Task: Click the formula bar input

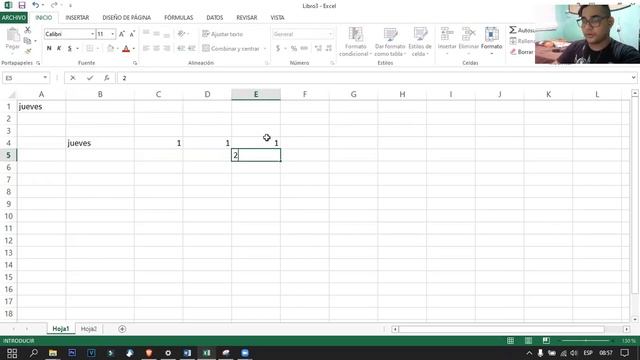Action: [x=373, y=78]
